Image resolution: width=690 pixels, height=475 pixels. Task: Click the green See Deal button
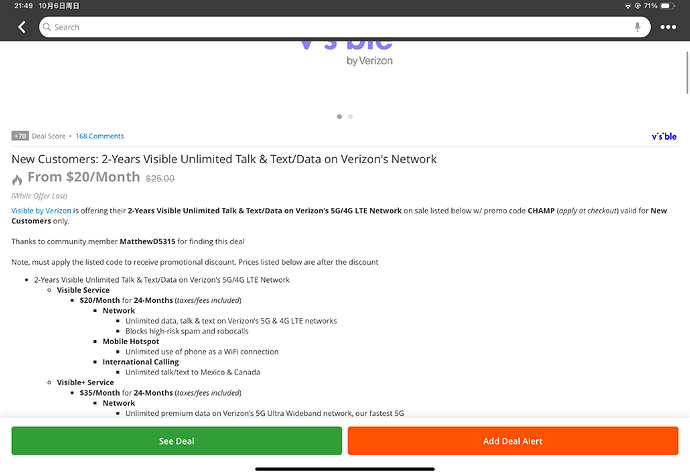pos(176,441)
